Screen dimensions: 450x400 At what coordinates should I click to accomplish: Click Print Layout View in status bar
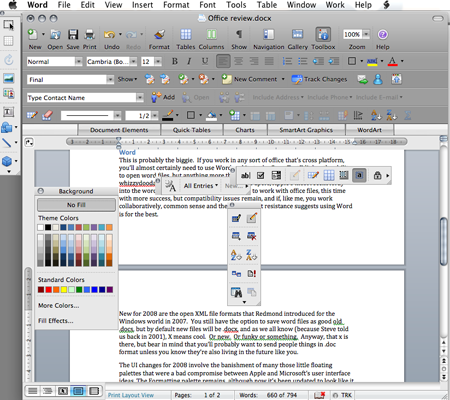point(131,395)
